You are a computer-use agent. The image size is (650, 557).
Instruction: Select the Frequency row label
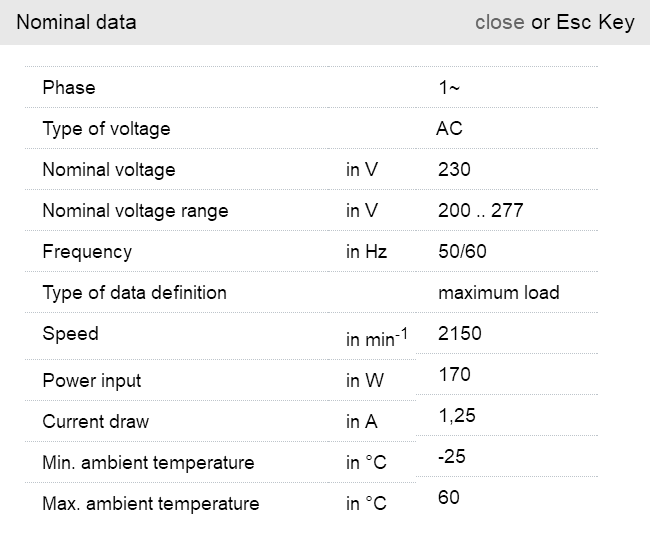tap(87, 252)
